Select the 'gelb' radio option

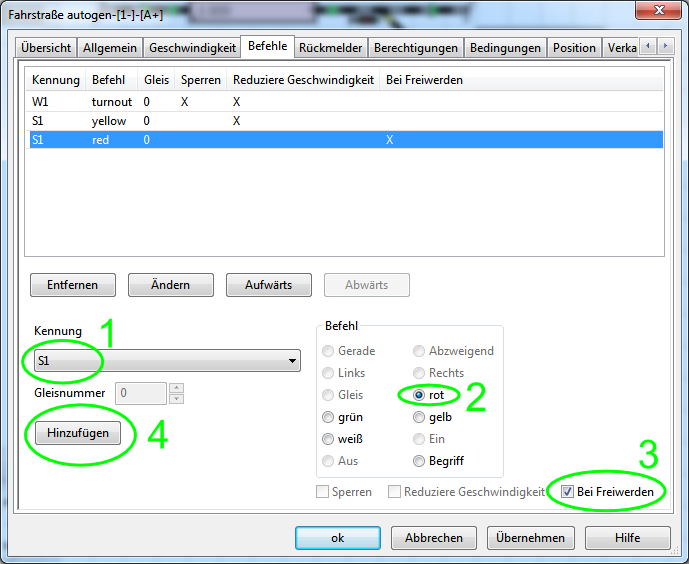[420, 417]
